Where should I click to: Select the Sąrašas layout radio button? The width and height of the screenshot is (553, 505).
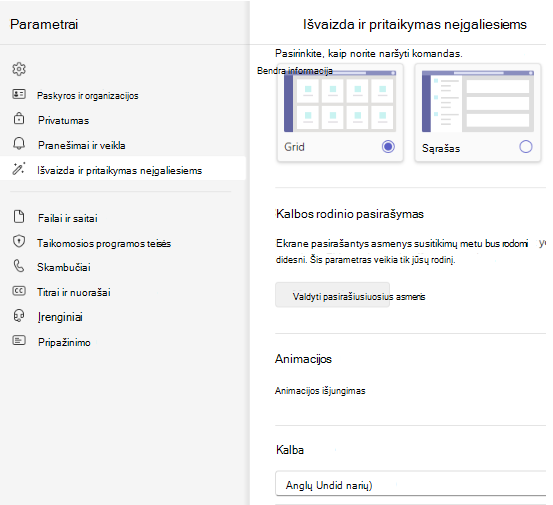point(525,146)
